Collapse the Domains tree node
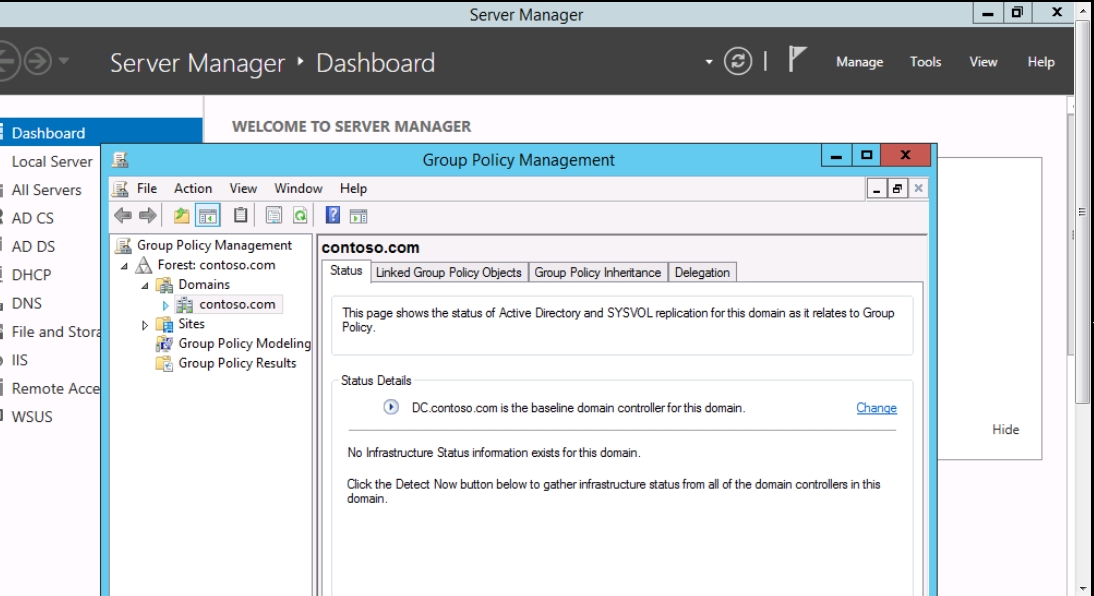 pos(145,285)
